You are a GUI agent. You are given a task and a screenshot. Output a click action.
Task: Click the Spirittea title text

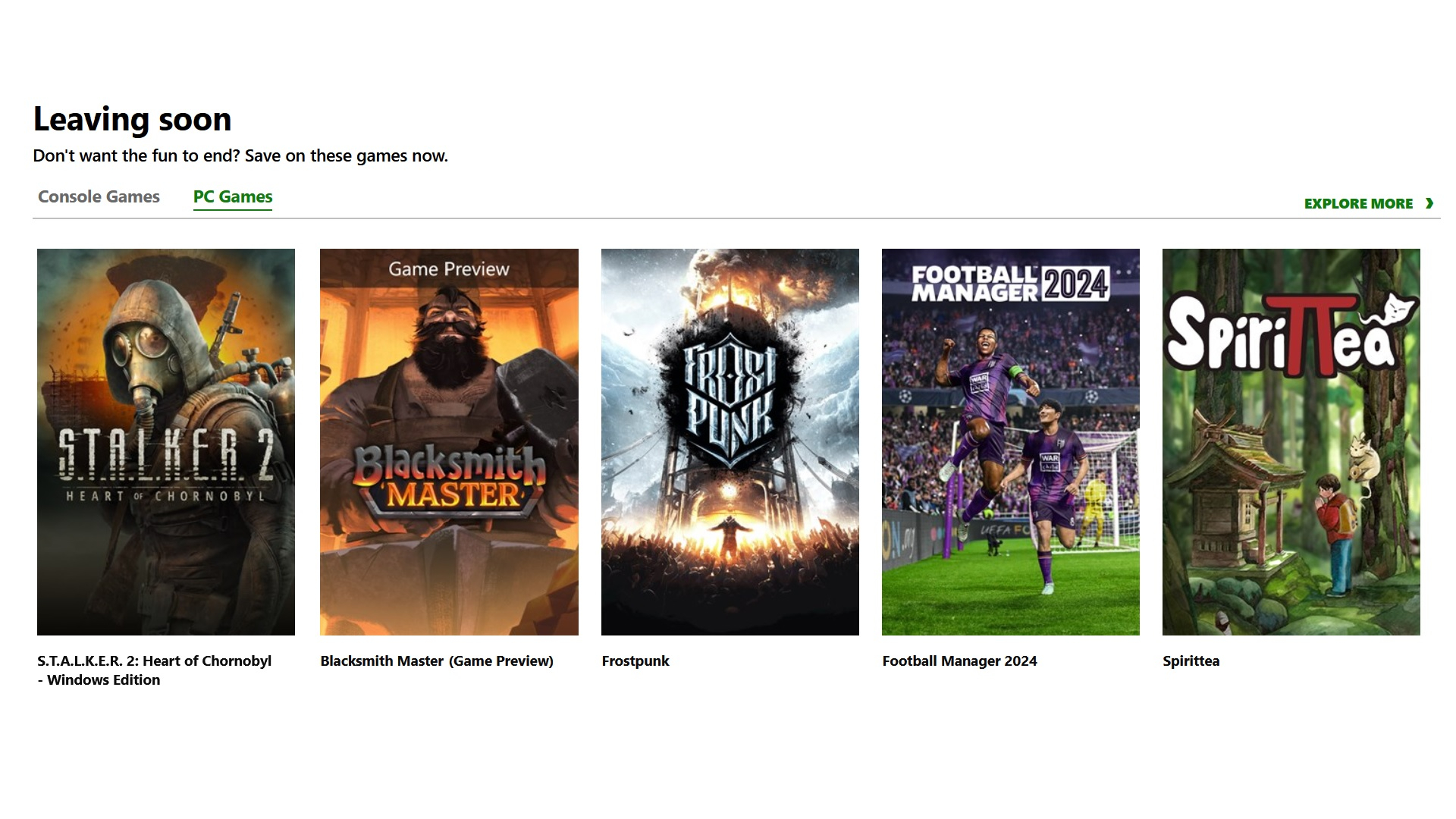point(1191,661)
